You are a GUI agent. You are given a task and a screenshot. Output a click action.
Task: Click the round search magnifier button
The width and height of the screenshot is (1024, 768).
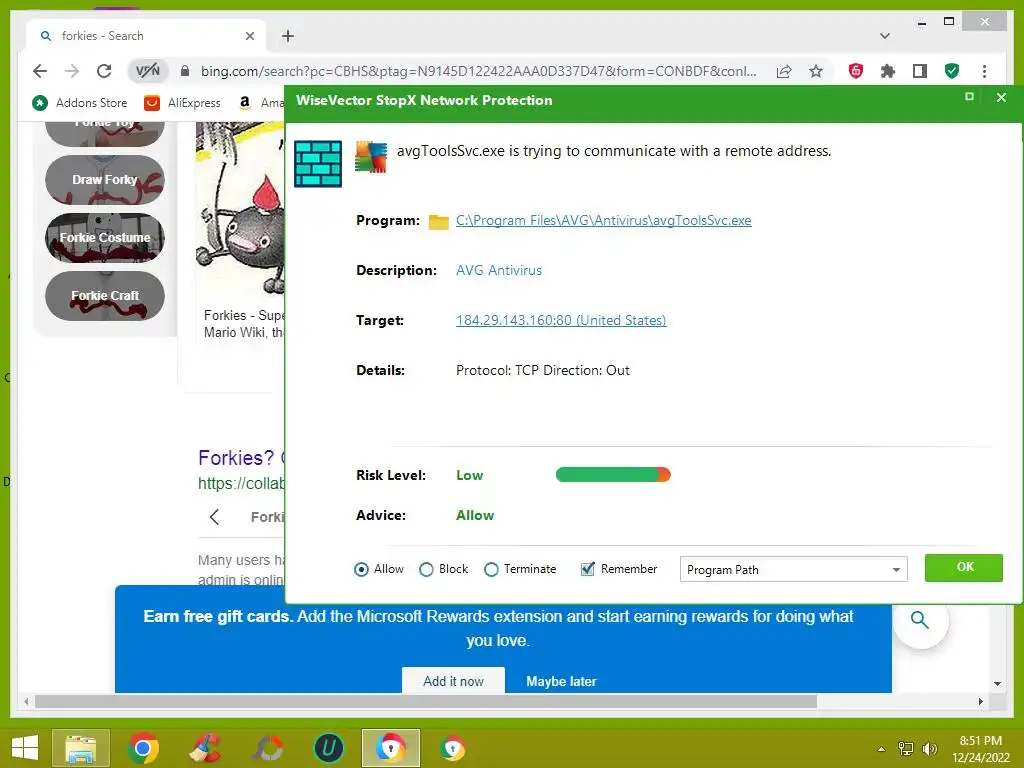click(920, 620)
